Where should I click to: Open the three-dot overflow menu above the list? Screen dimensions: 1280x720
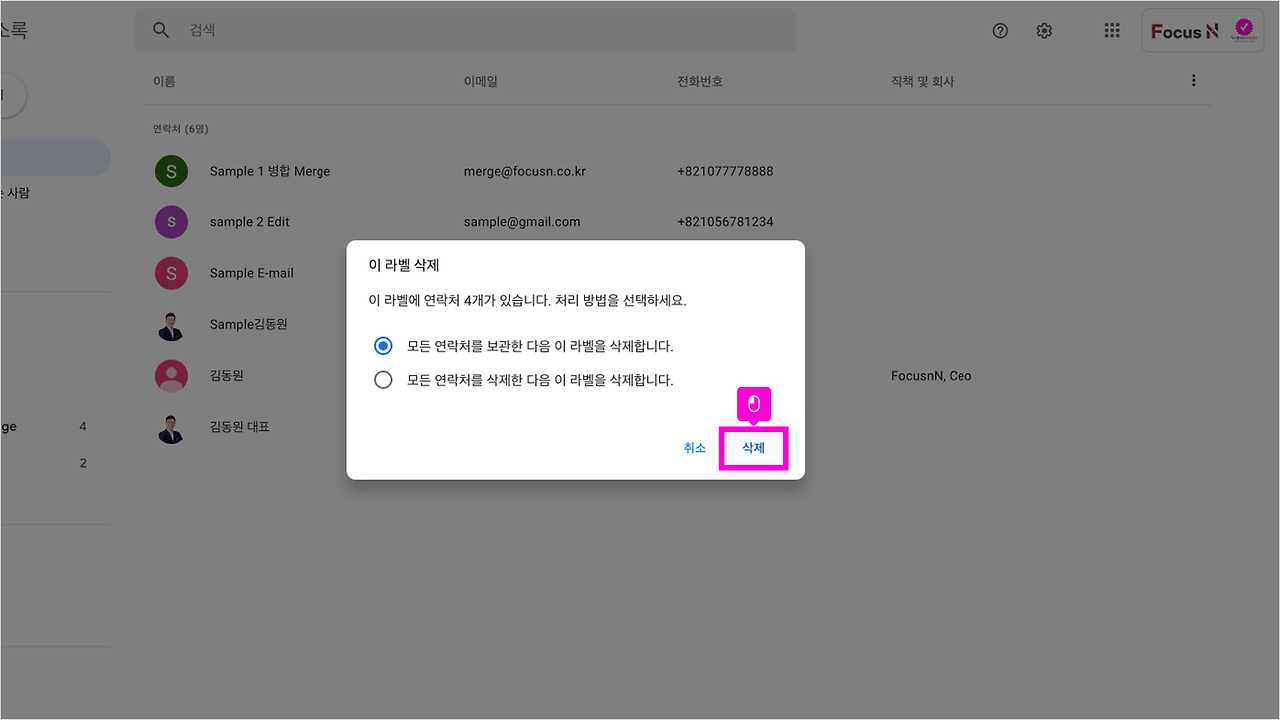pyautogui.click(x=1193, y=80)
